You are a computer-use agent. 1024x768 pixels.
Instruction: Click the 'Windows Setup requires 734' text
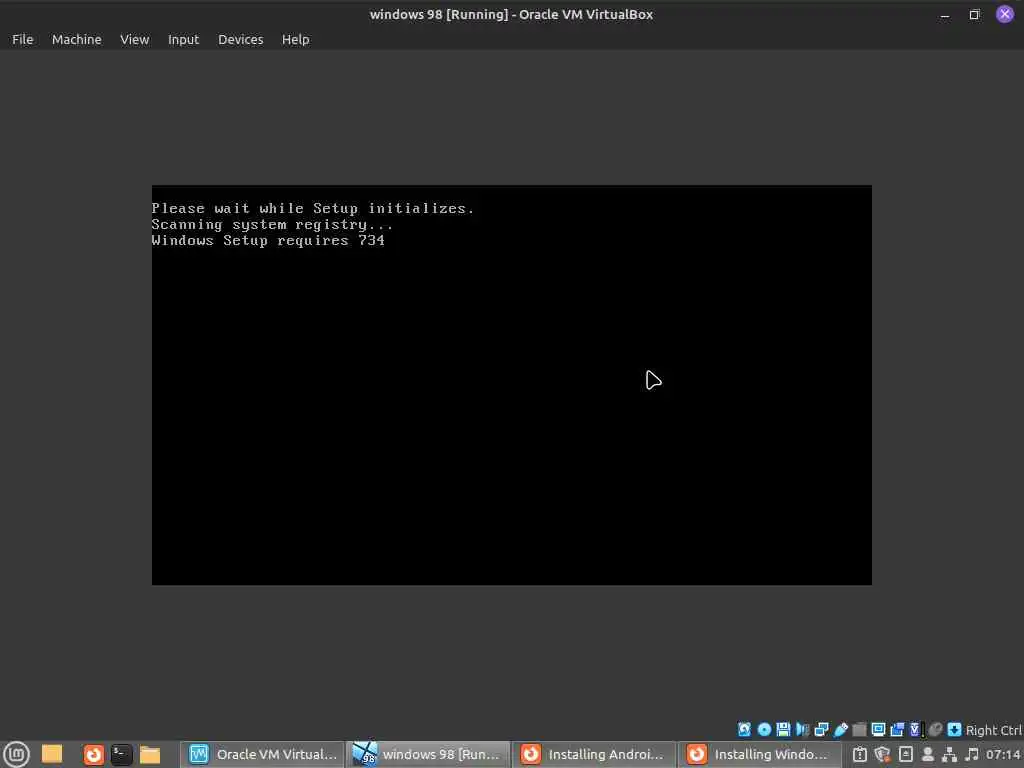click(x=268, y=240)
